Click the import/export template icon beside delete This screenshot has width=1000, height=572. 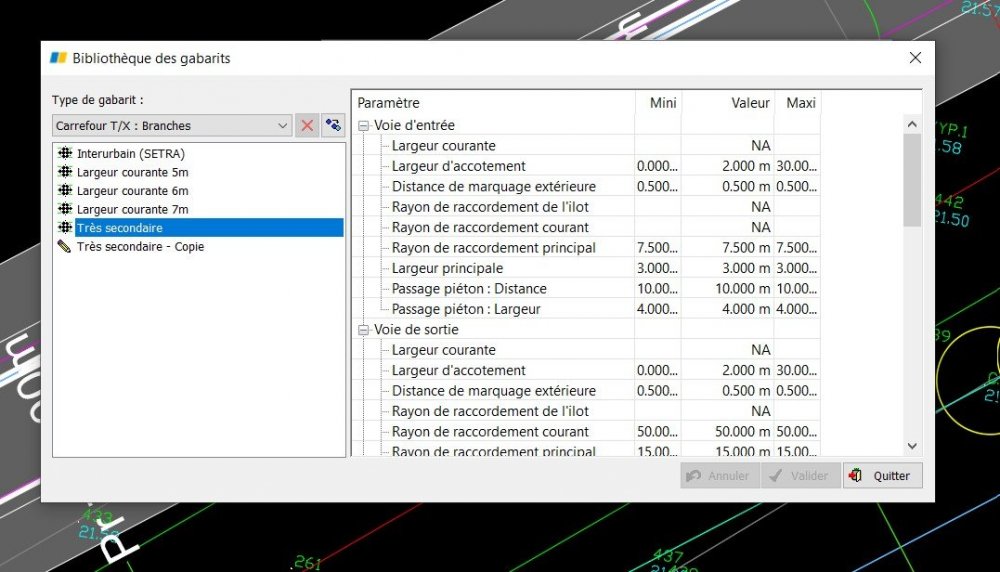pyautogui.click(x=333, y=126)
